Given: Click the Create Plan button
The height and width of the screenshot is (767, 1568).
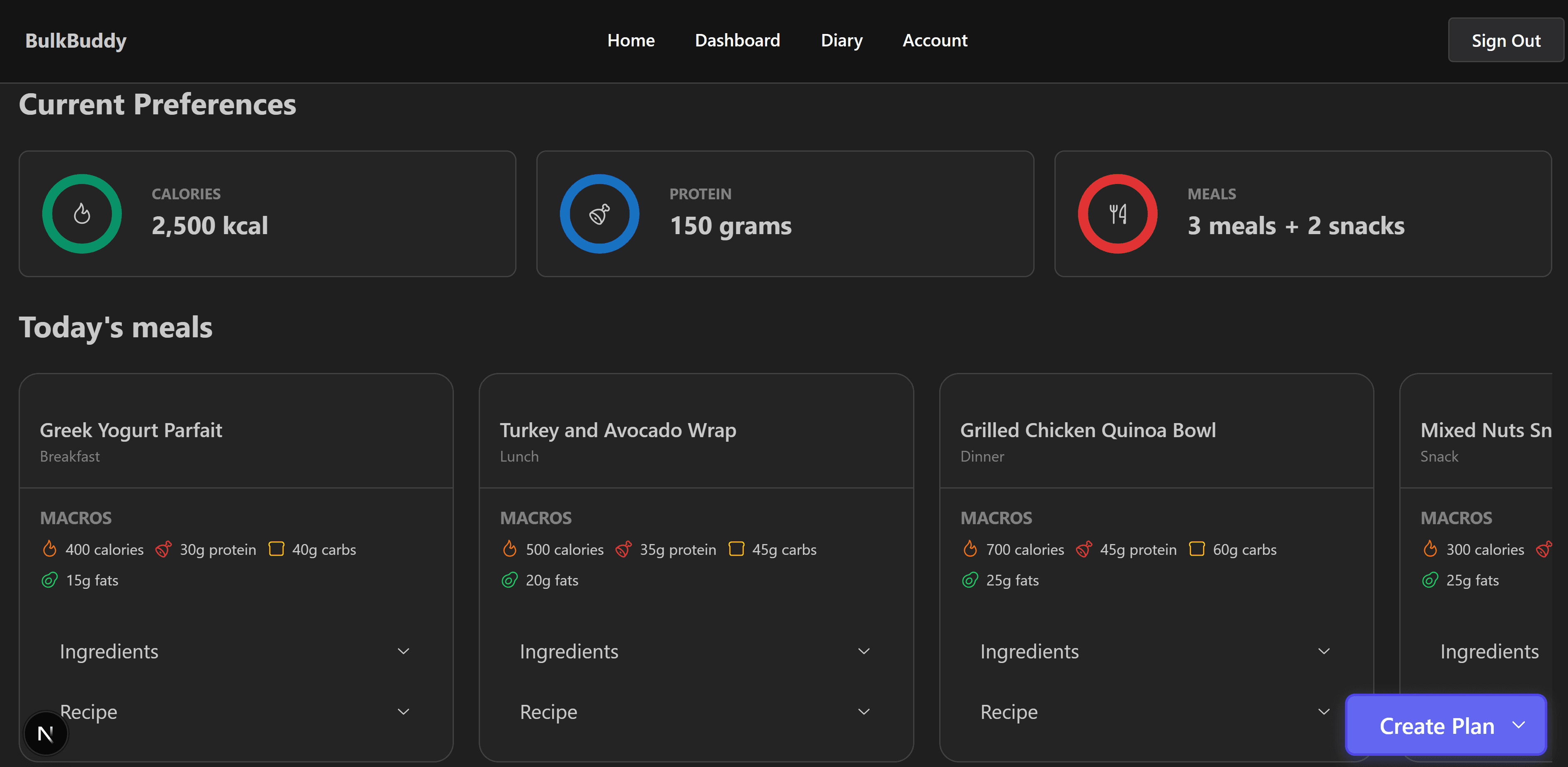Looking at the screenshot, I should tap(1446, 725).
